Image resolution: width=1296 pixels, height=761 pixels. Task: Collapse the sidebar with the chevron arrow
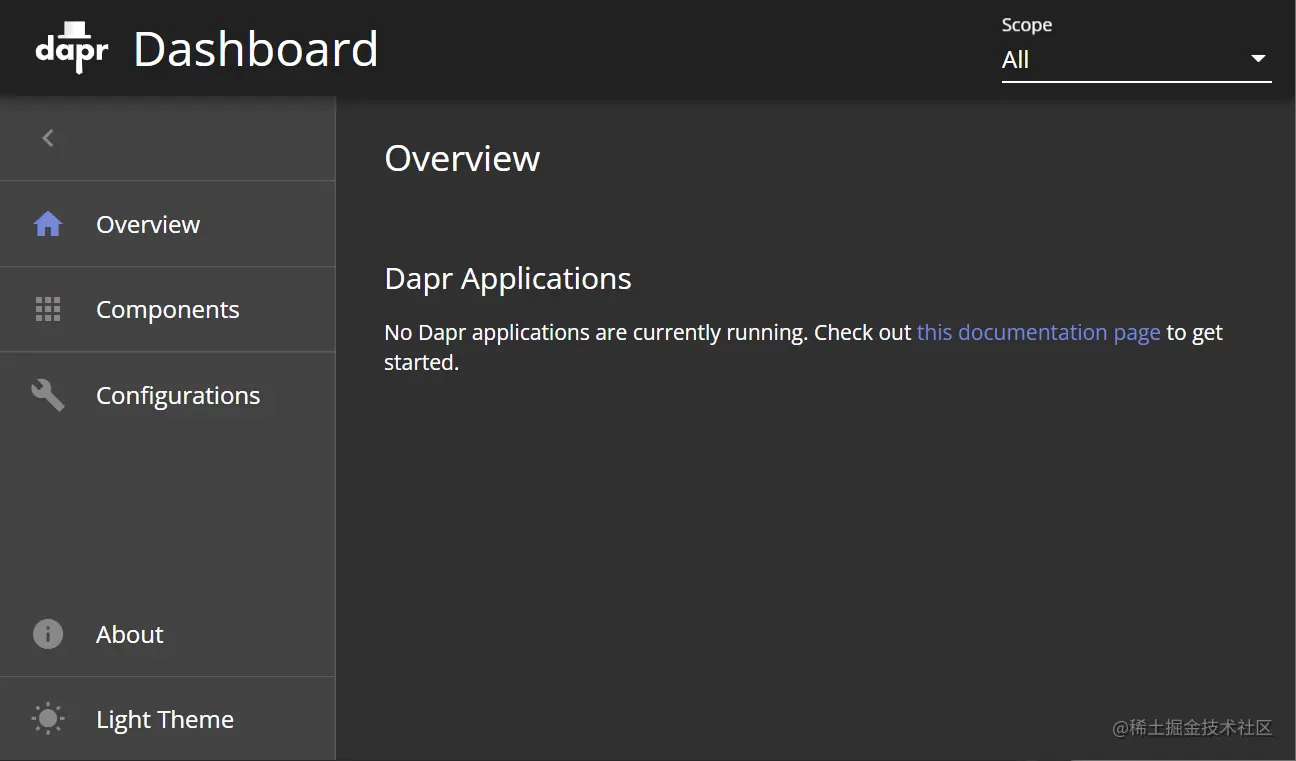[x=48, y=138]
